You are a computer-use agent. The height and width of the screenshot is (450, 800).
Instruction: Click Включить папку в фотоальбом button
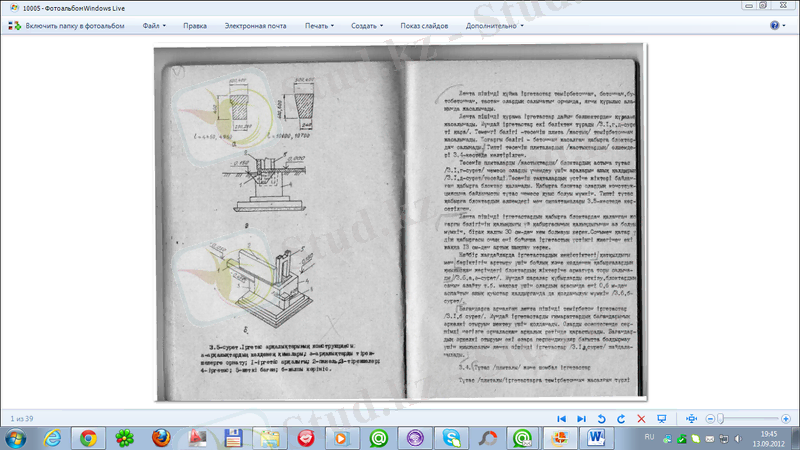point(68,25)
